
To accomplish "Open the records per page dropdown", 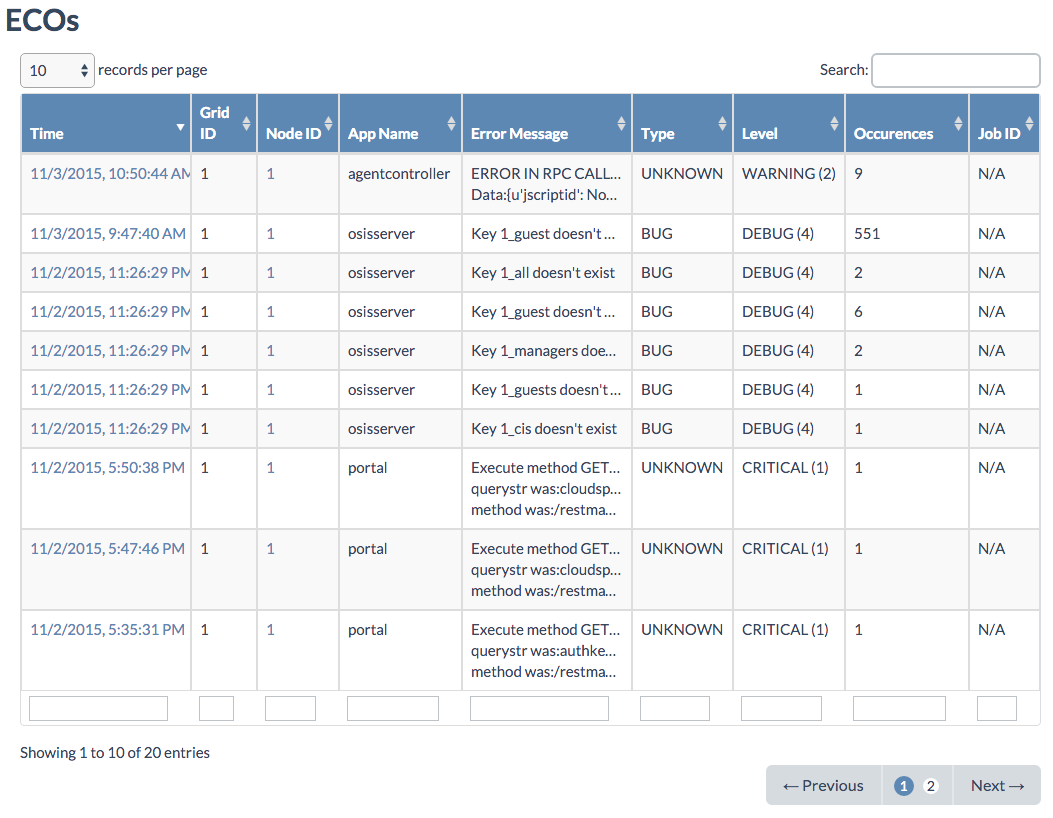I will pyautogui.click(x=57, y=70).
